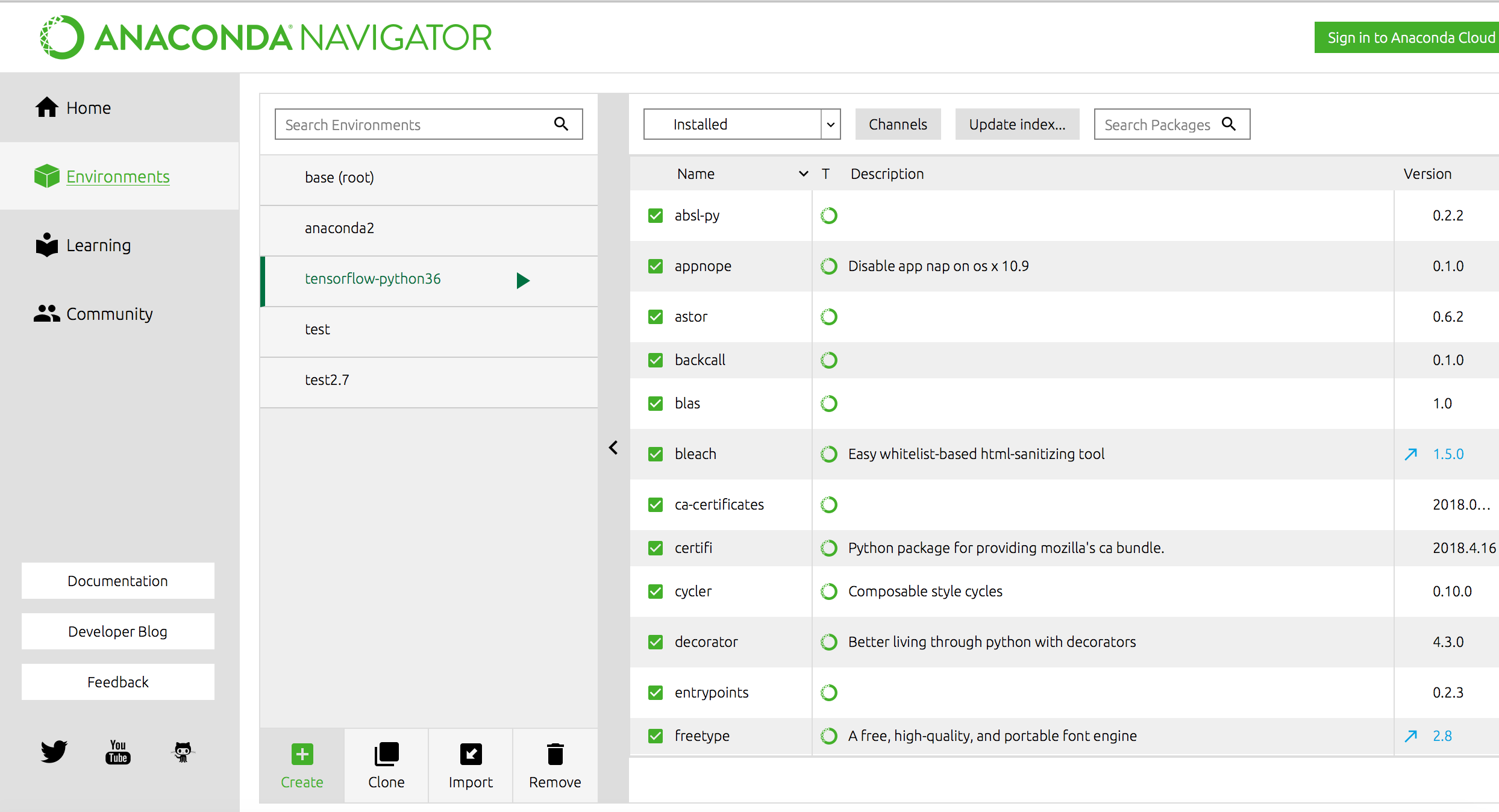
Task: Click the Name column sort arrow
Action: [x=803, y=174]
